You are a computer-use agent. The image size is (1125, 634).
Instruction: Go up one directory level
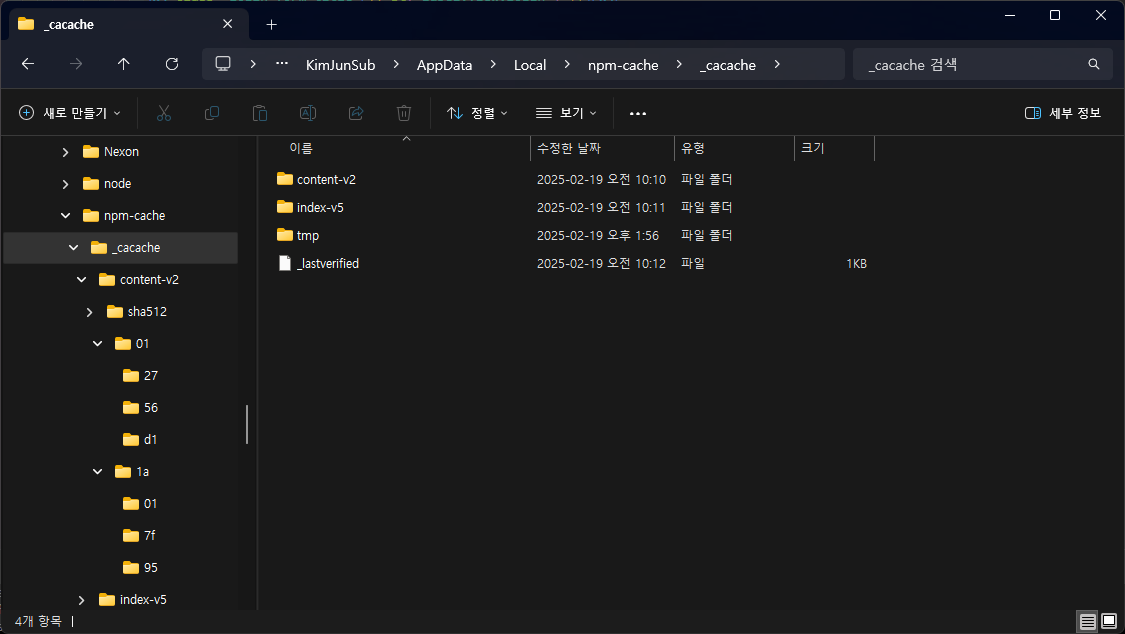click(124, 64)
